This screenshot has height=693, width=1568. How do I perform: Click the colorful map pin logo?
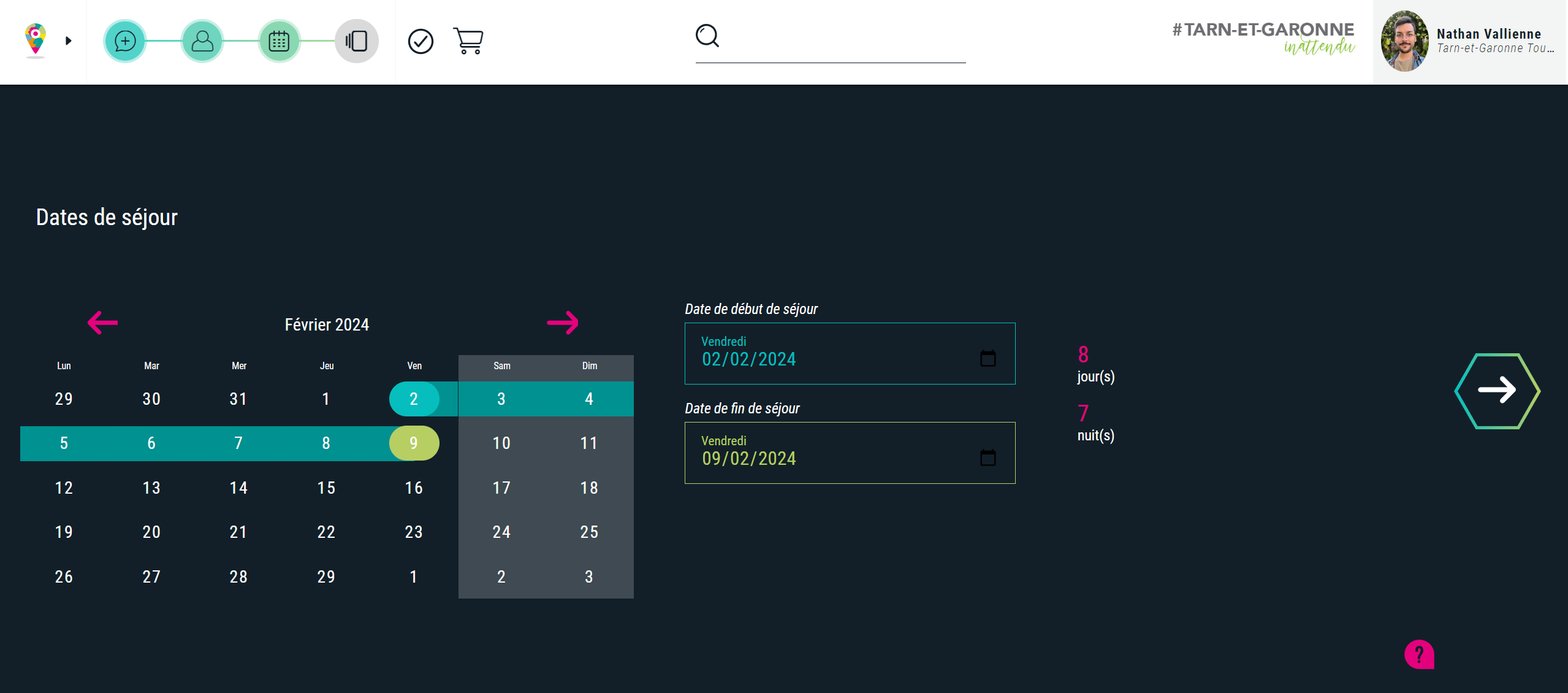coord(36,39)
